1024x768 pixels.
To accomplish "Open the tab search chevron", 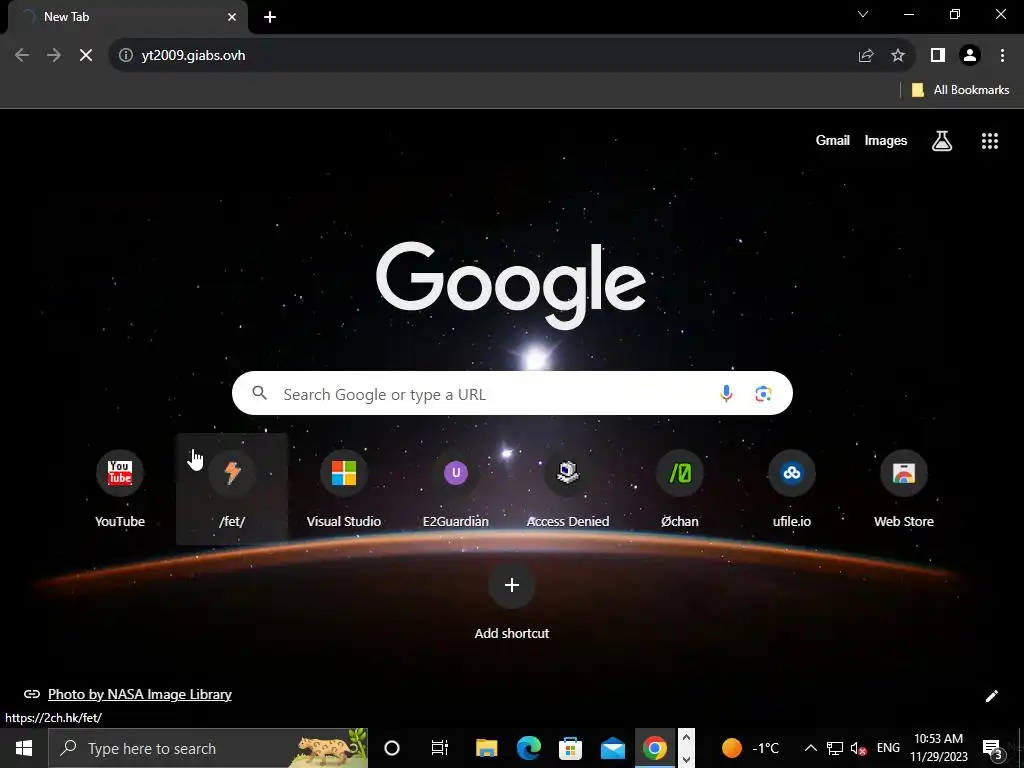I will (863, 14).
